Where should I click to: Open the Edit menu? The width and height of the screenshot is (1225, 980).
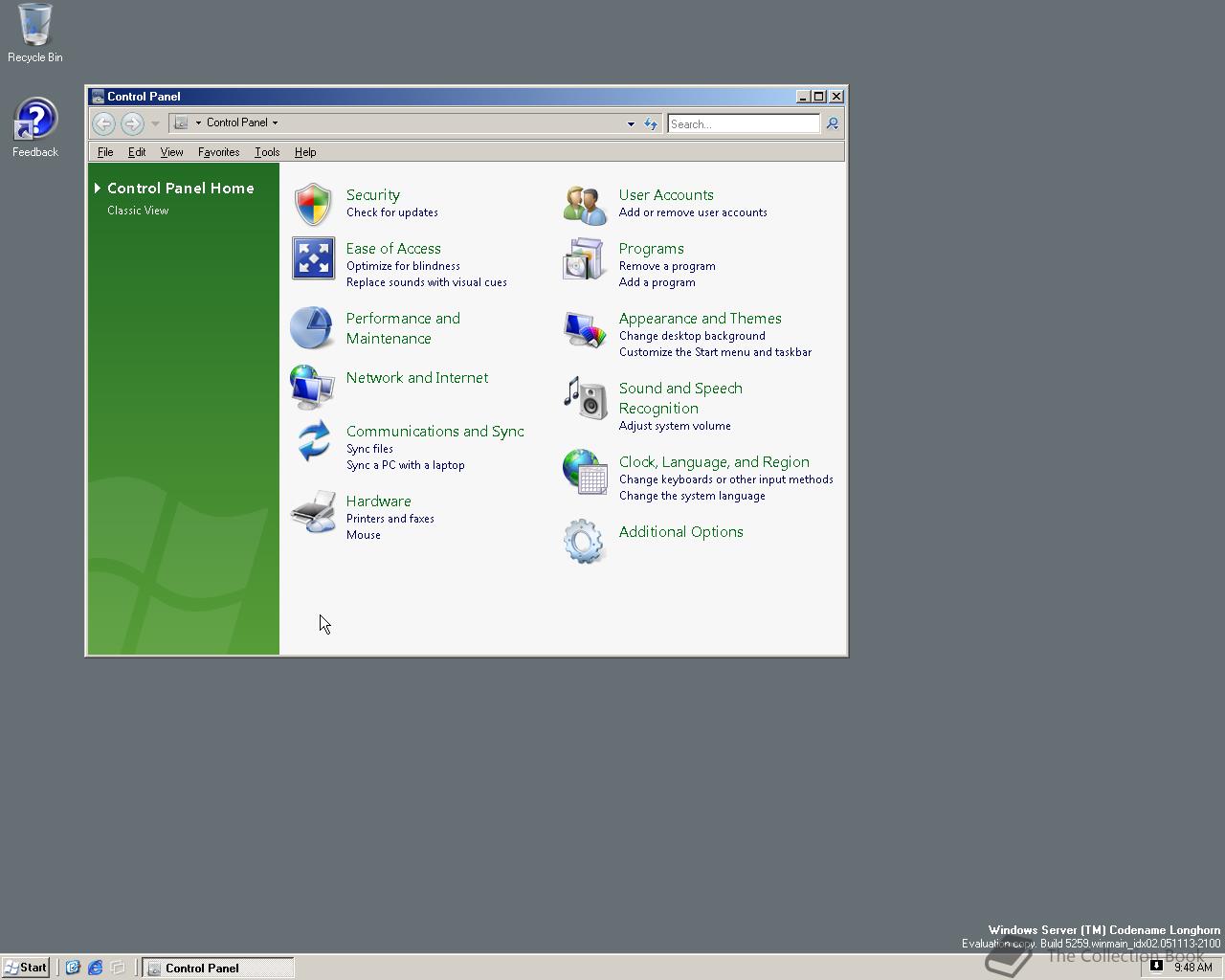(137, 152)
